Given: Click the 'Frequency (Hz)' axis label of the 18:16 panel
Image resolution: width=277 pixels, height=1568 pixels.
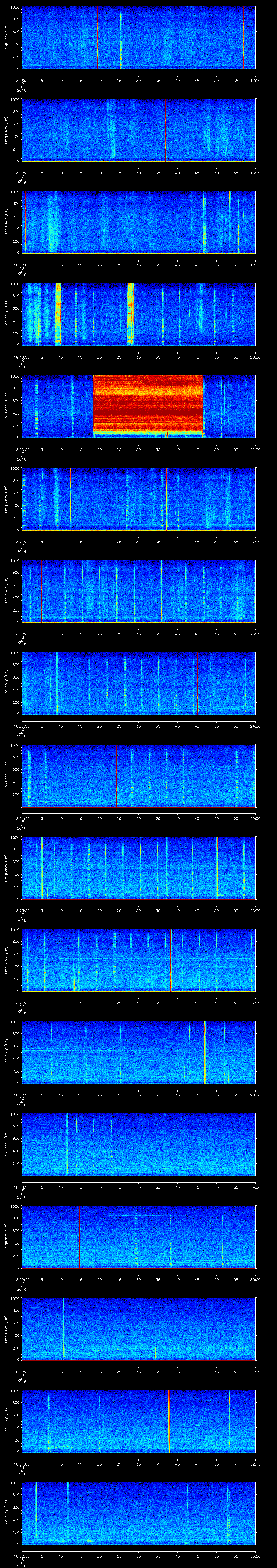Looking at the screenshot, I should click(x=6, y=38).
